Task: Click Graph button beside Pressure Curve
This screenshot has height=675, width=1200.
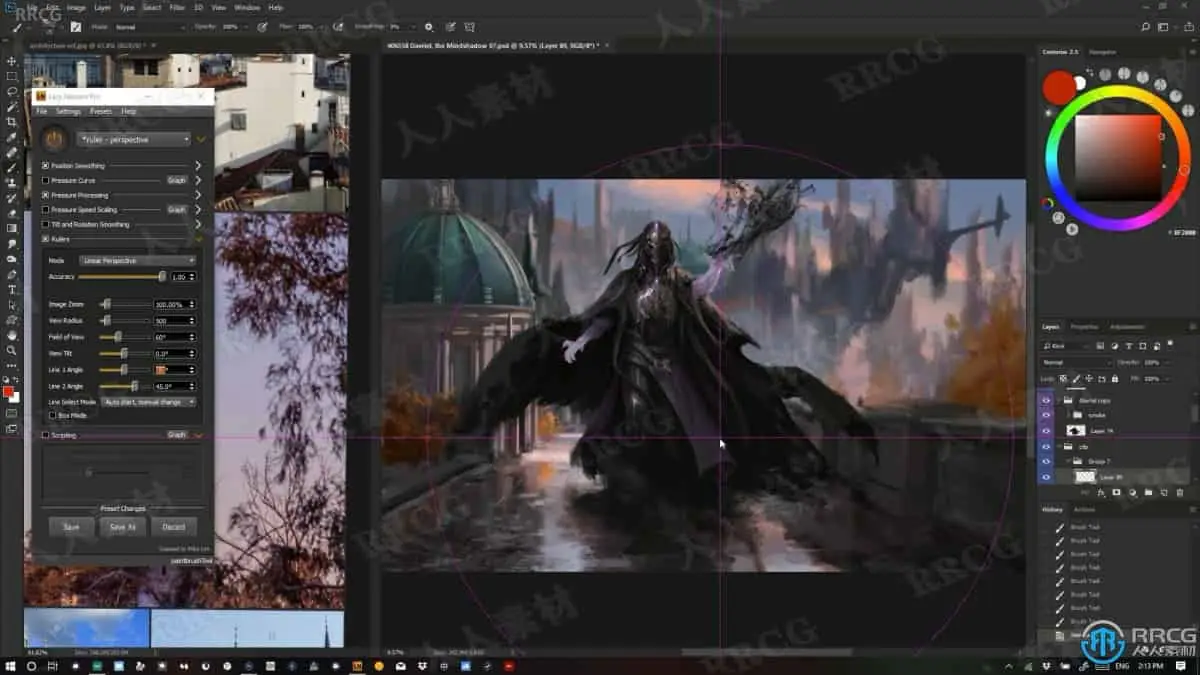Action: (176, 181)
